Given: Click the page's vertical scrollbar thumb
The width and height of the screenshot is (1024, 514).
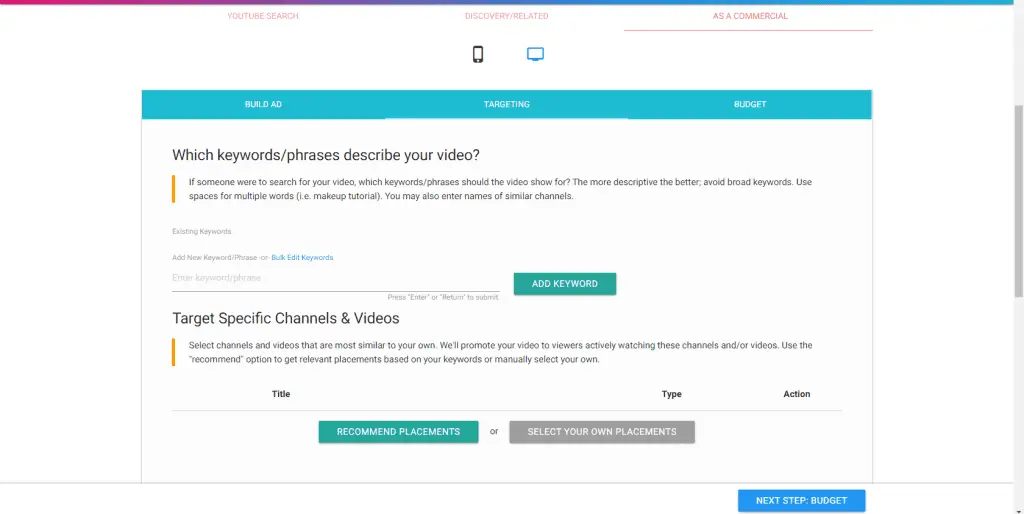Looking at the screenshot, I should [1018, 200].
